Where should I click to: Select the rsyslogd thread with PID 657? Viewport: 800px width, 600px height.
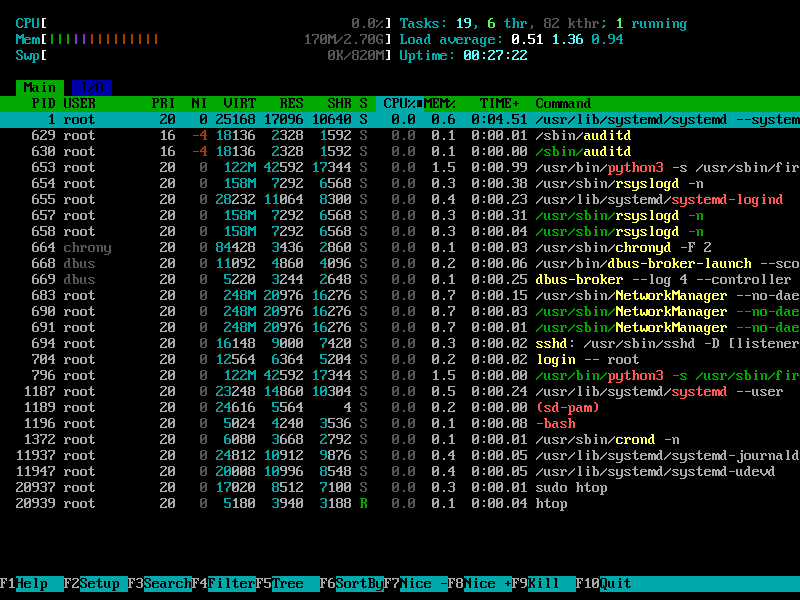coord(400,215)
